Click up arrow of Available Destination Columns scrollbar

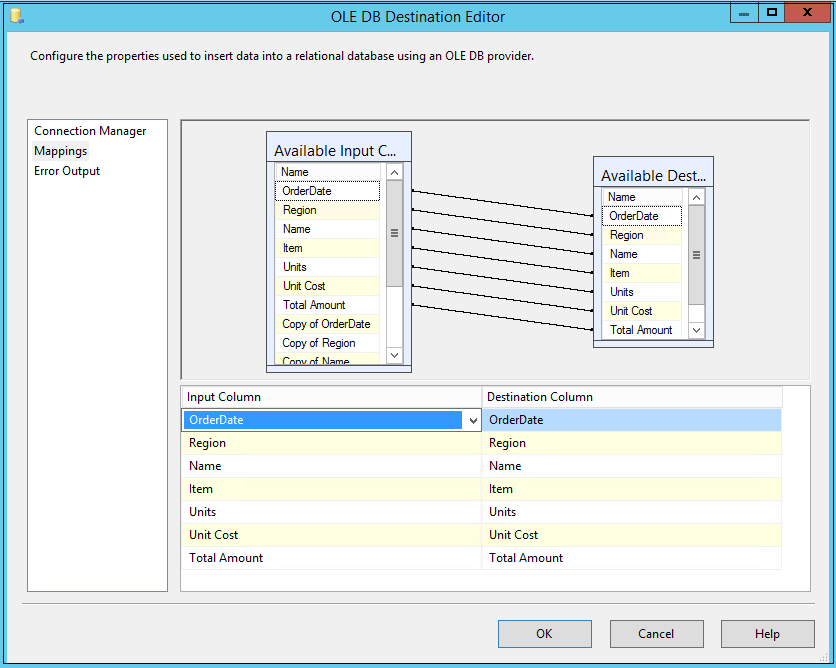point(696,197)
